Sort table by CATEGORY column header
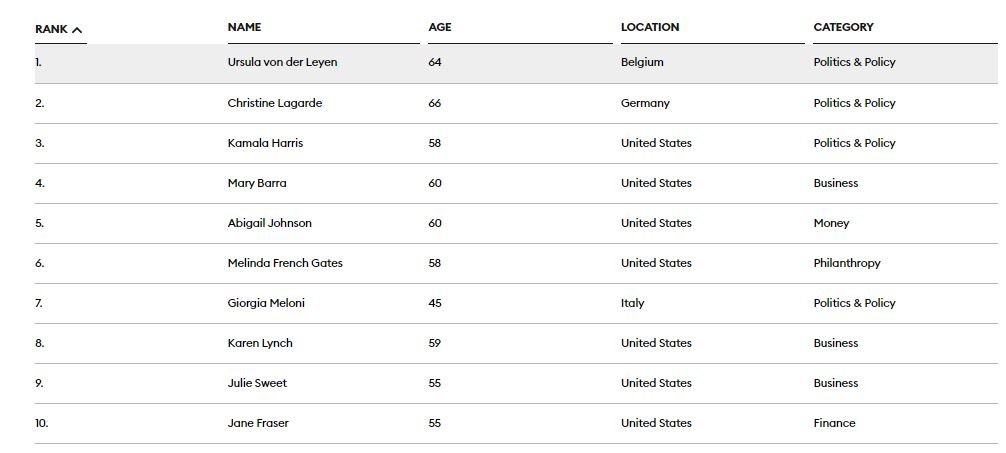The image size is (1006, 453). pos(843,27)
